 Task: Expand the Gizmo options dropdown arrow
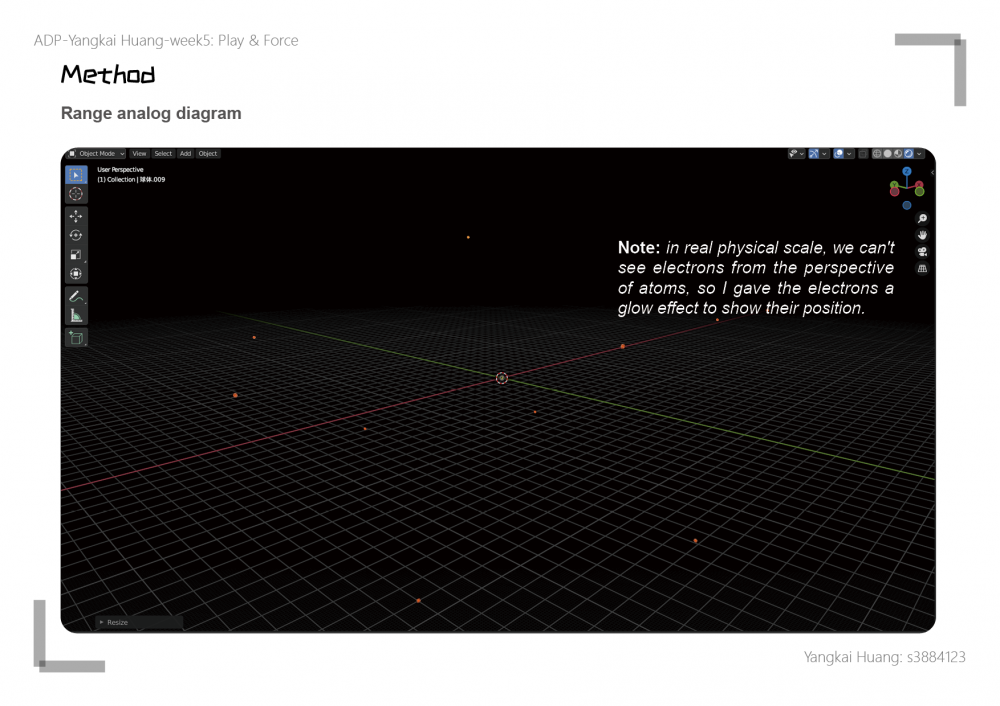[x=824, y=154]
